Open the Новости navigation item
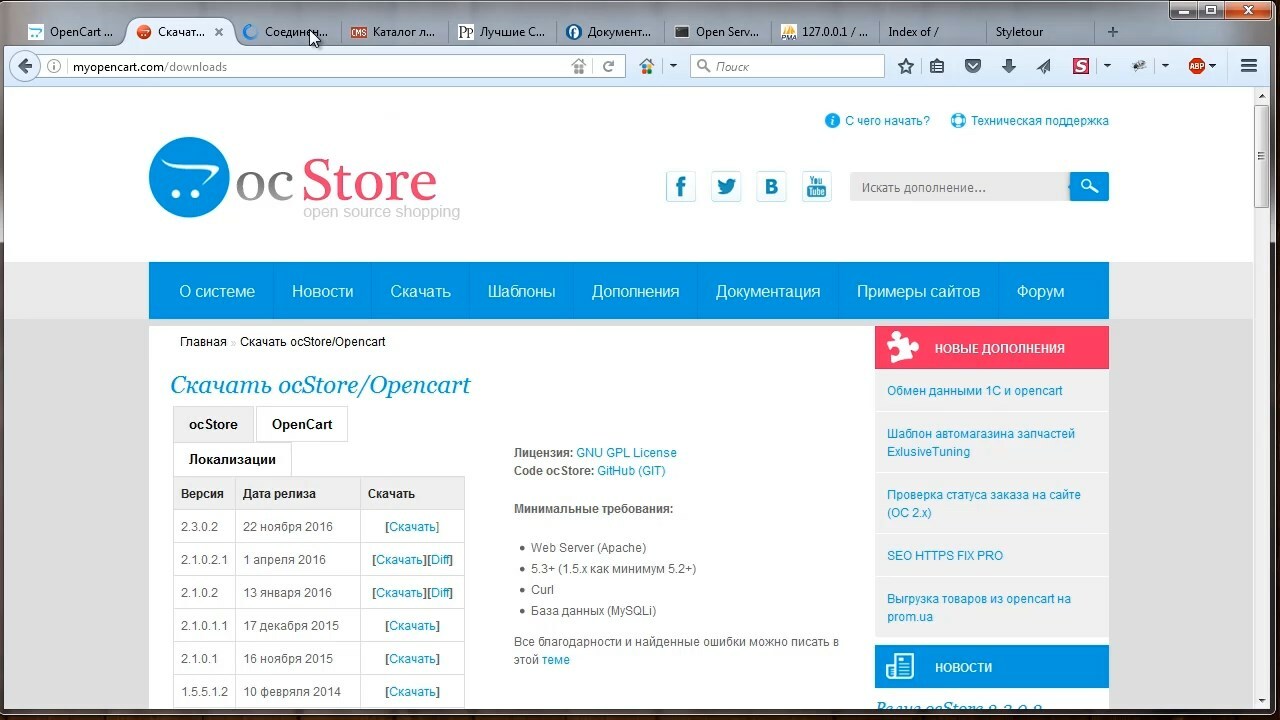Screen dimensions: 1280x720 322,292
